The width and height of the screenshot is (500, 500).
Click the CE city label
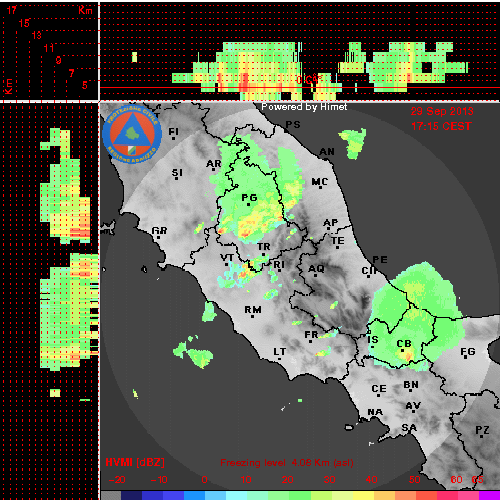tap(379, 389)
